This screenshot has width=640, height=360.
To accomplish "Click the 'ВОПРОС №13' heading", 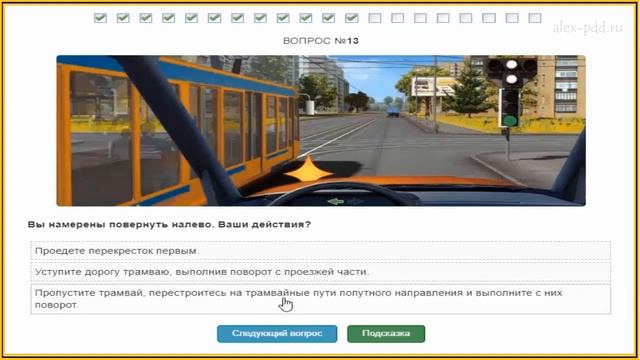I will tap(321, 41).
